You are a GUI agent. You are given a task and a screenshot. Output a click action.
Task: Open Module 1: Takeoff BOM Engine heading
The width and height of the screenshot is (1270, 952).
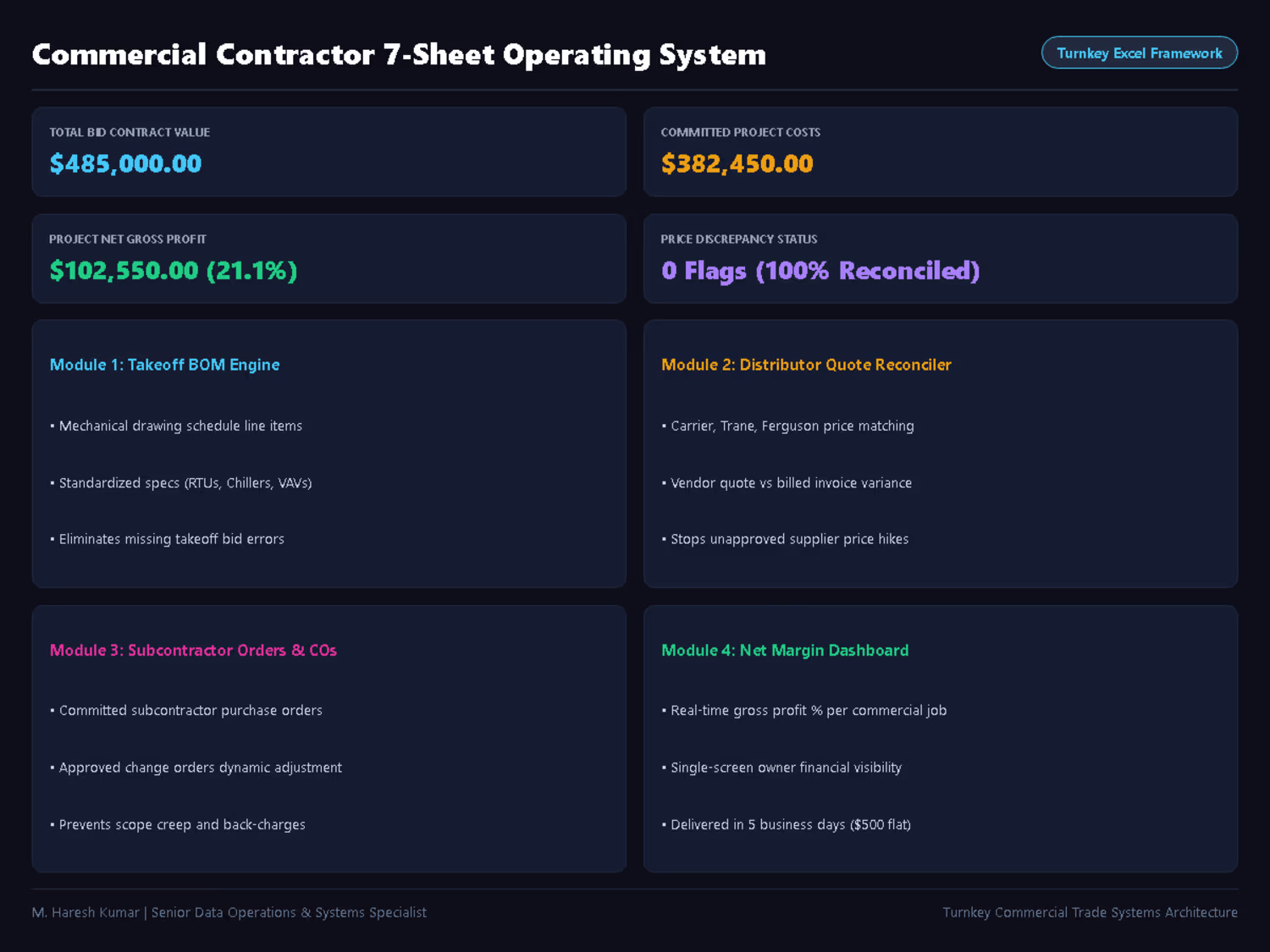tap(164, 365)
